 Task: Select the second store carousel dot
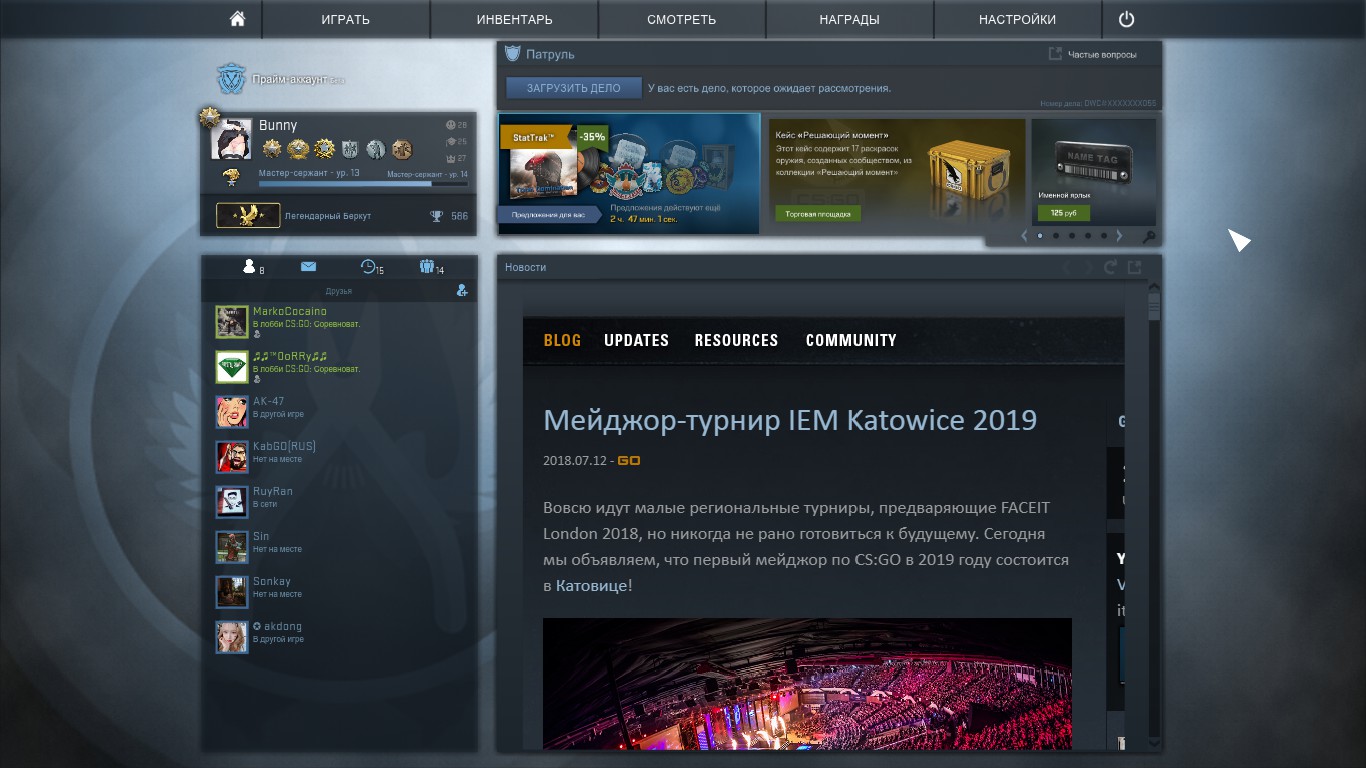click(x=1056, y=236)
